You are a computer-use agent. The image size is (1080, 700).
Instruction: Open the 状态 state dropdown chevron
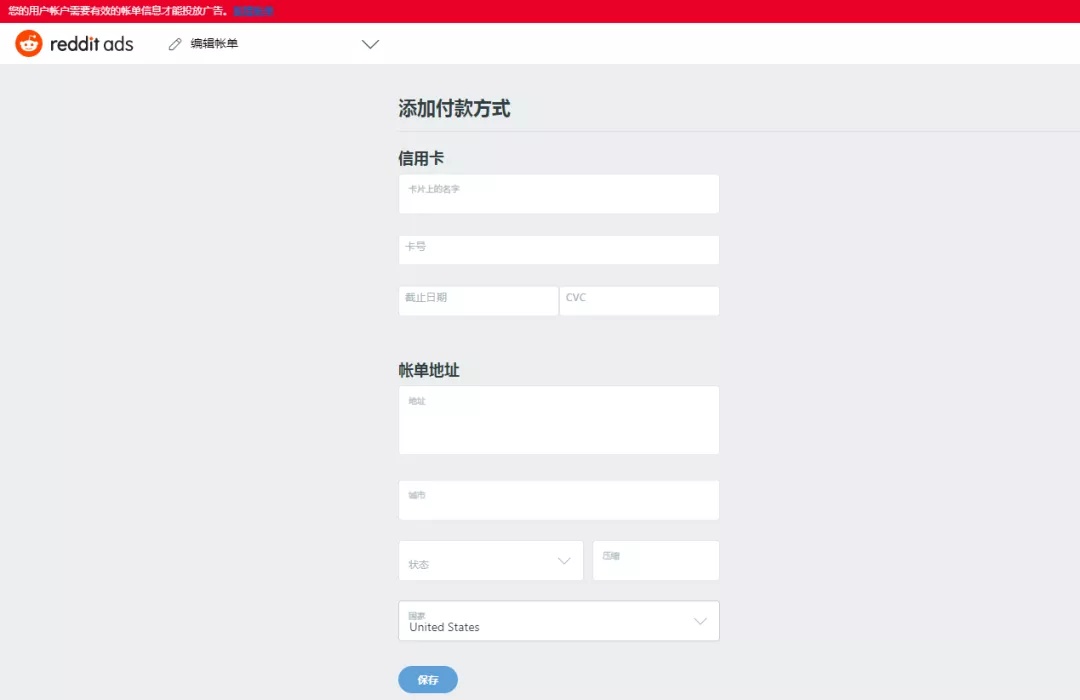(566, 561)
